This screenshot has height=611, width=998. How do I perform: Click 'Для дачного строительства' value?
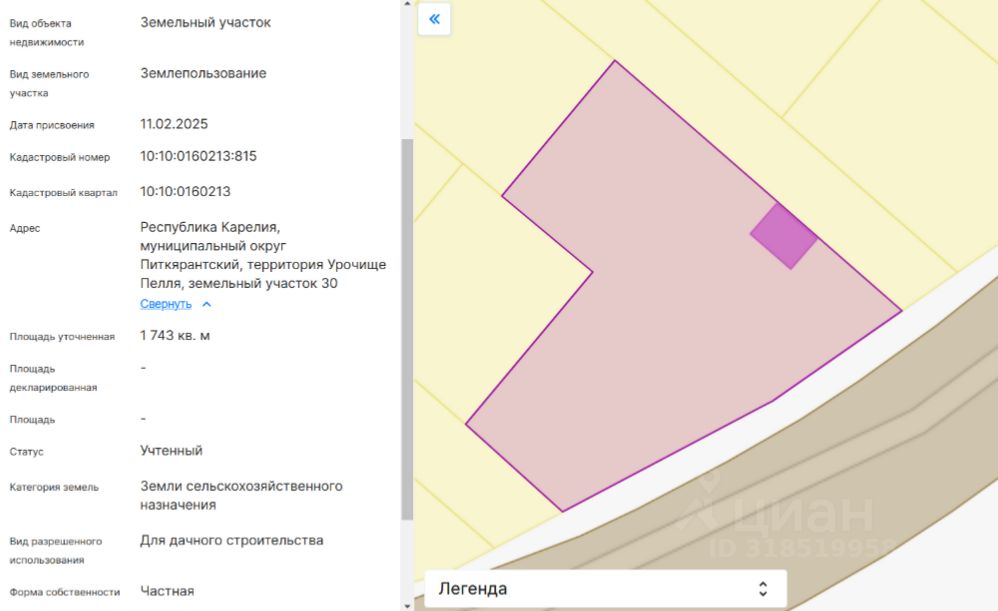click(232, 540)
